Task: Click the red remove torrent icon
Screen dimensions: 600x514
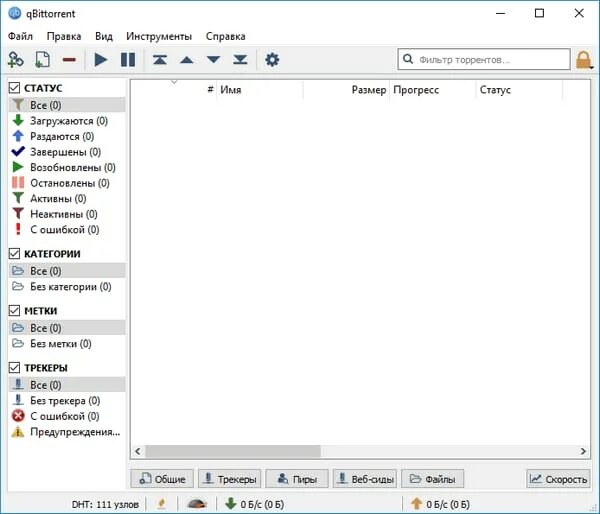Action: point(69,60)
